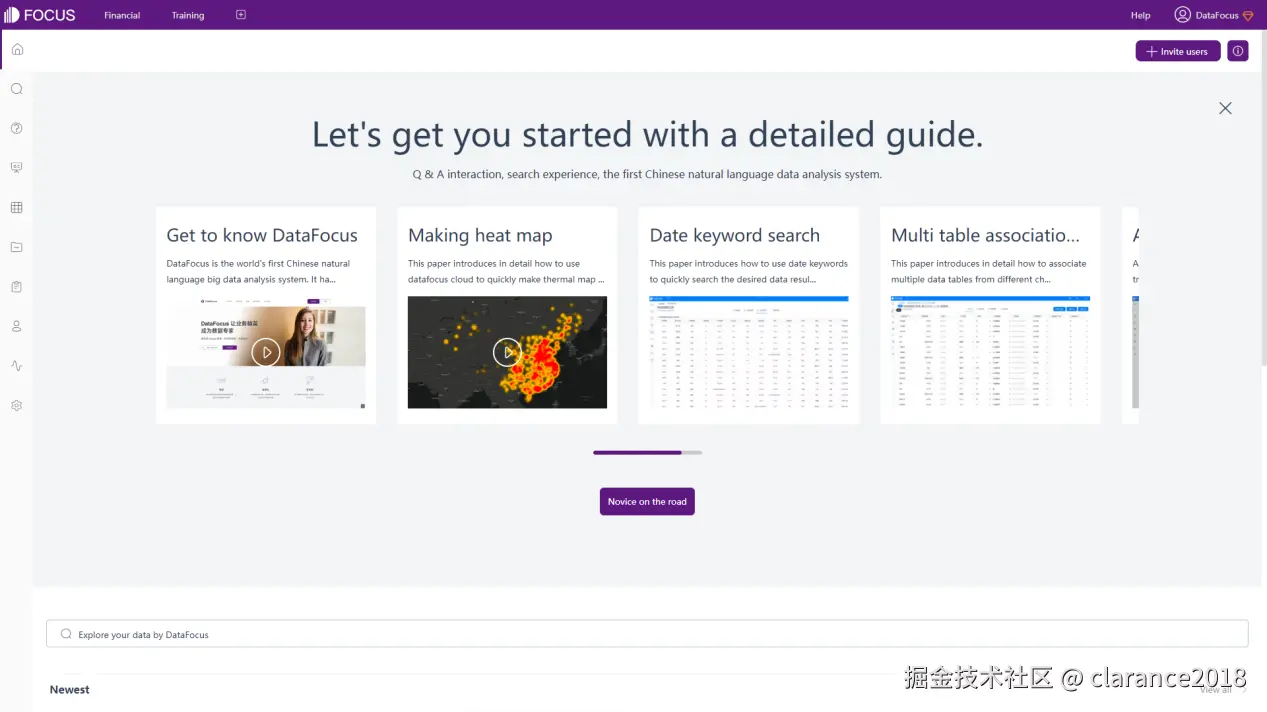Play the Get to know DataFocus video

point(266,352)
